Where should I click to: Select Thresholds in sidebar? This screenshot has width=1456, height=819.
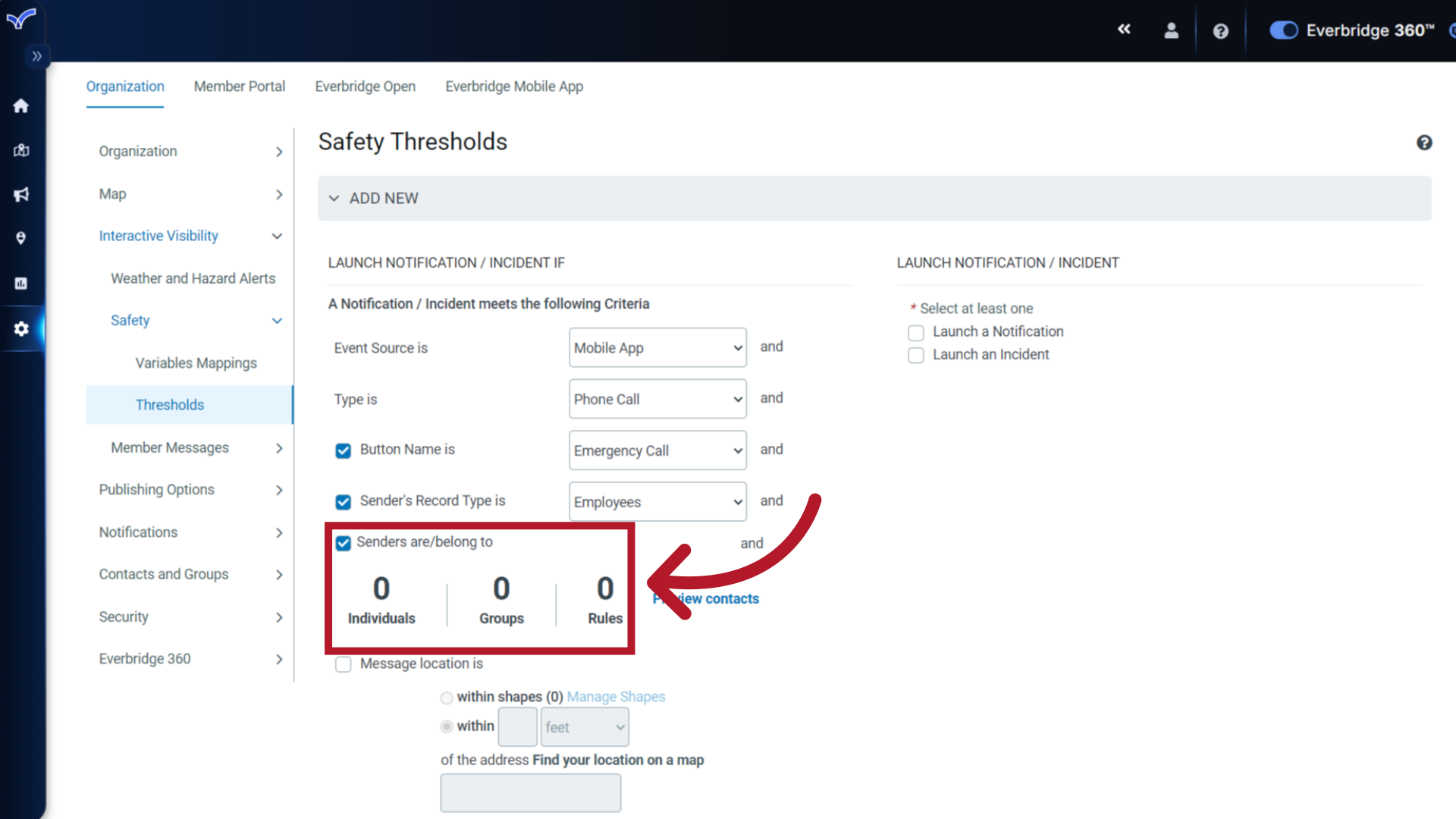click(190, 405)
